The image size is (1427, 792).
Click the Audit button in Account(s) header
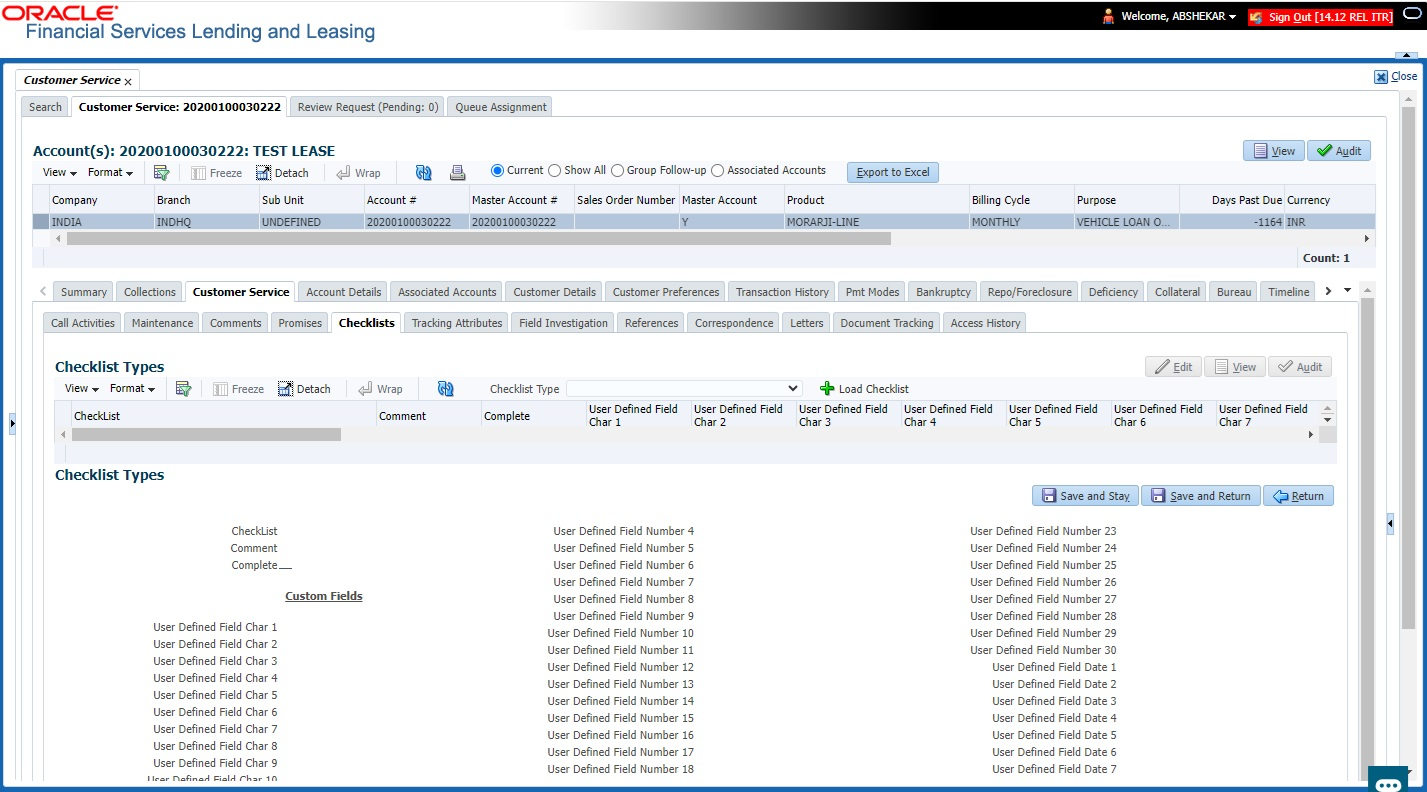point(1339,151)
